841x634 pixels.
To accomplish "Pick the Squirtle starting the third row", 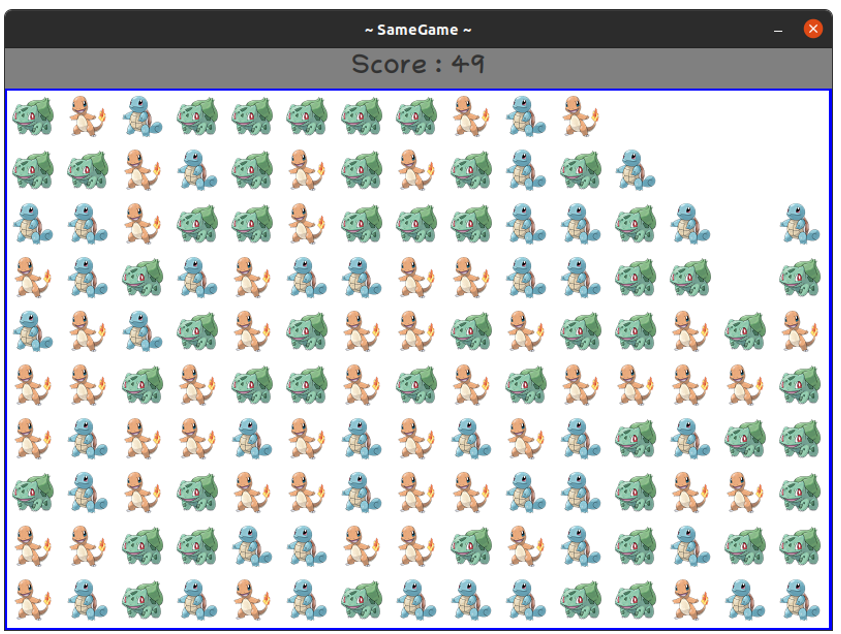I will (32, 223).
